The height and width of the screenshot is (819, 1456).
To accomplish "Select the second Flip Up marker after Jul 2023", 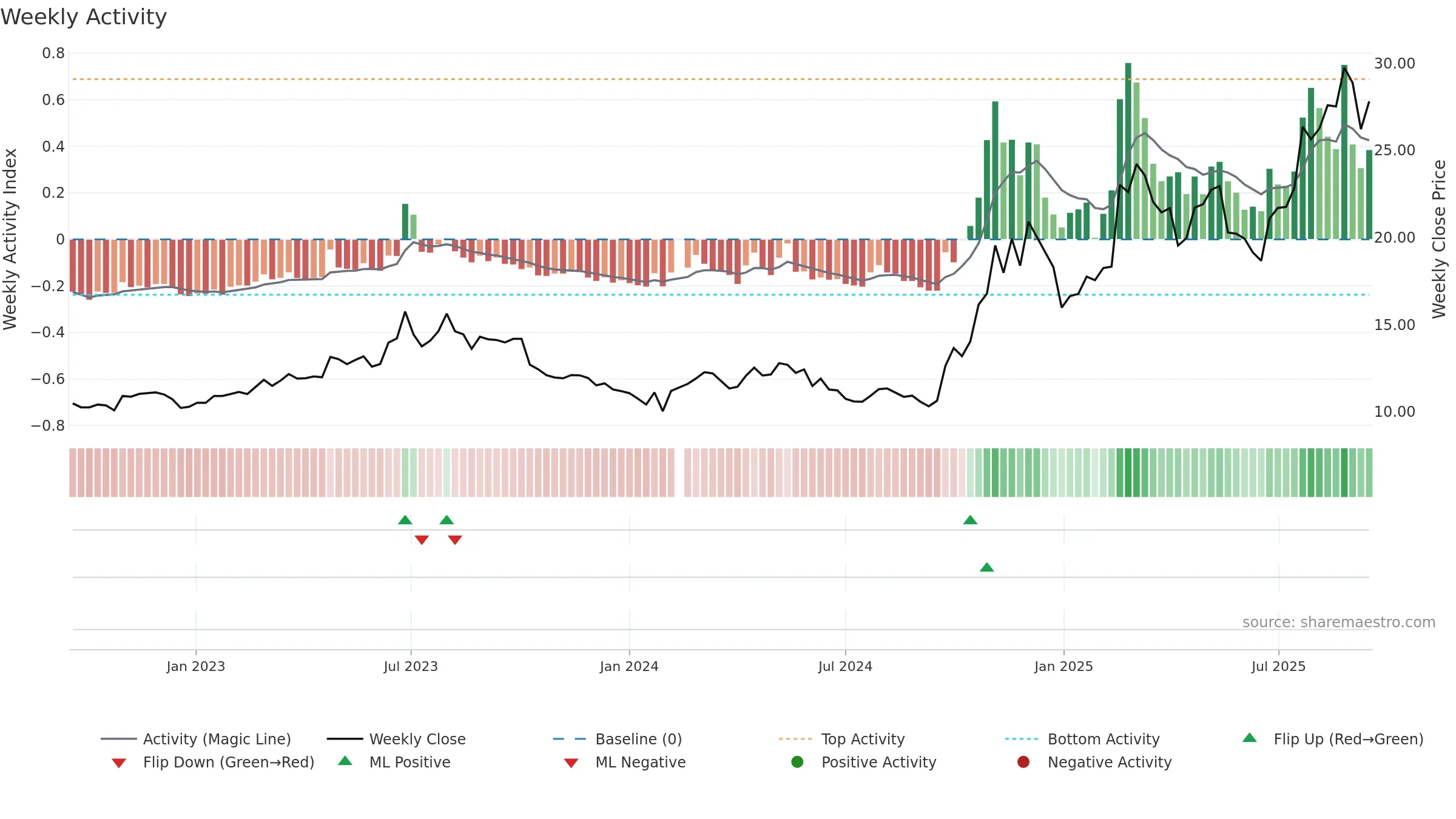I will [x=447, y=520].
